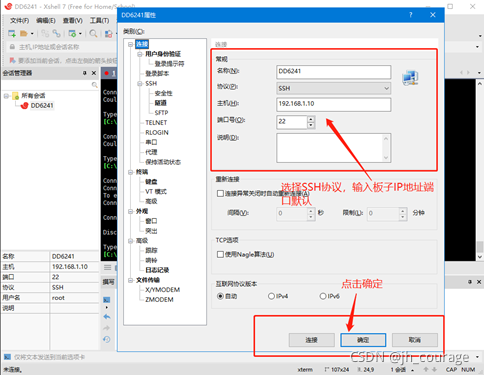The image size is (484, 375).
Task: Enable 连接异常关闭时自动重新连接 checkbox
Action: point(220,194)
